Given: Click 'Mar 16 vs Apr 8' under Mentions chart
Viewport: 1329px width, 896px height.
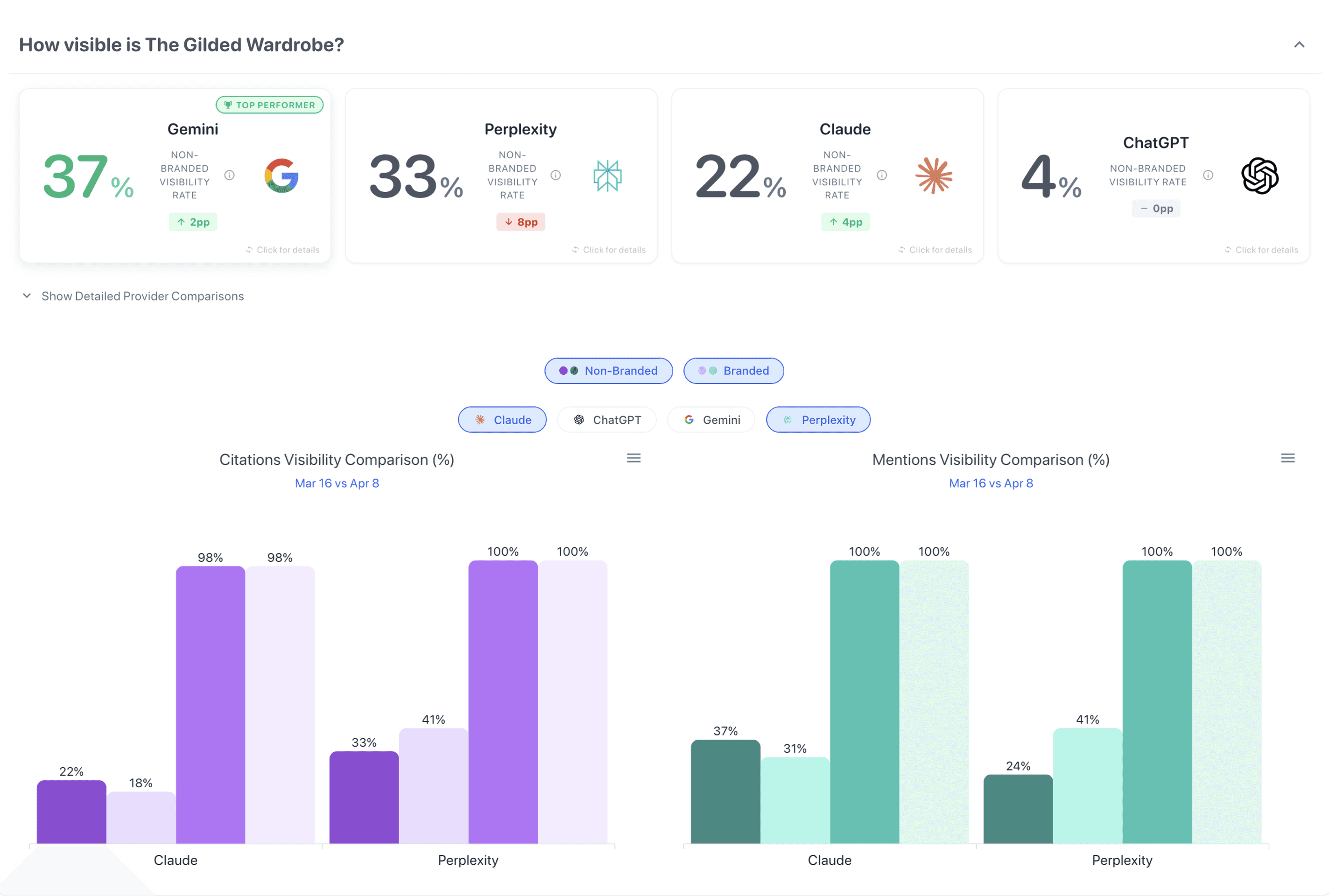Looking at the screenshot, I should point(991,483).
